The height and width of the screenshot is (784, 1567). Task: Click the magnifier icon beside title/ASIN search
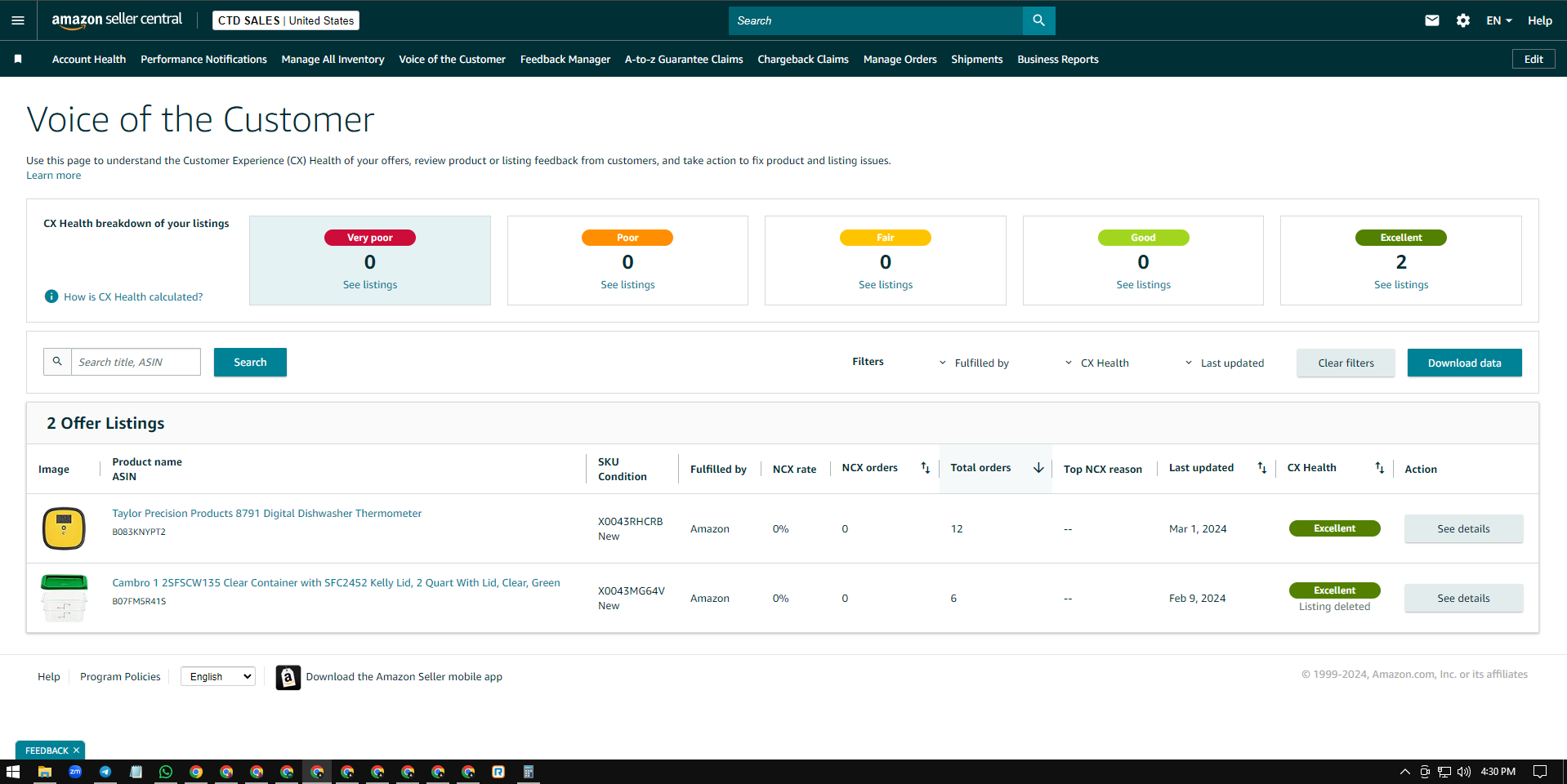point(57,362)
